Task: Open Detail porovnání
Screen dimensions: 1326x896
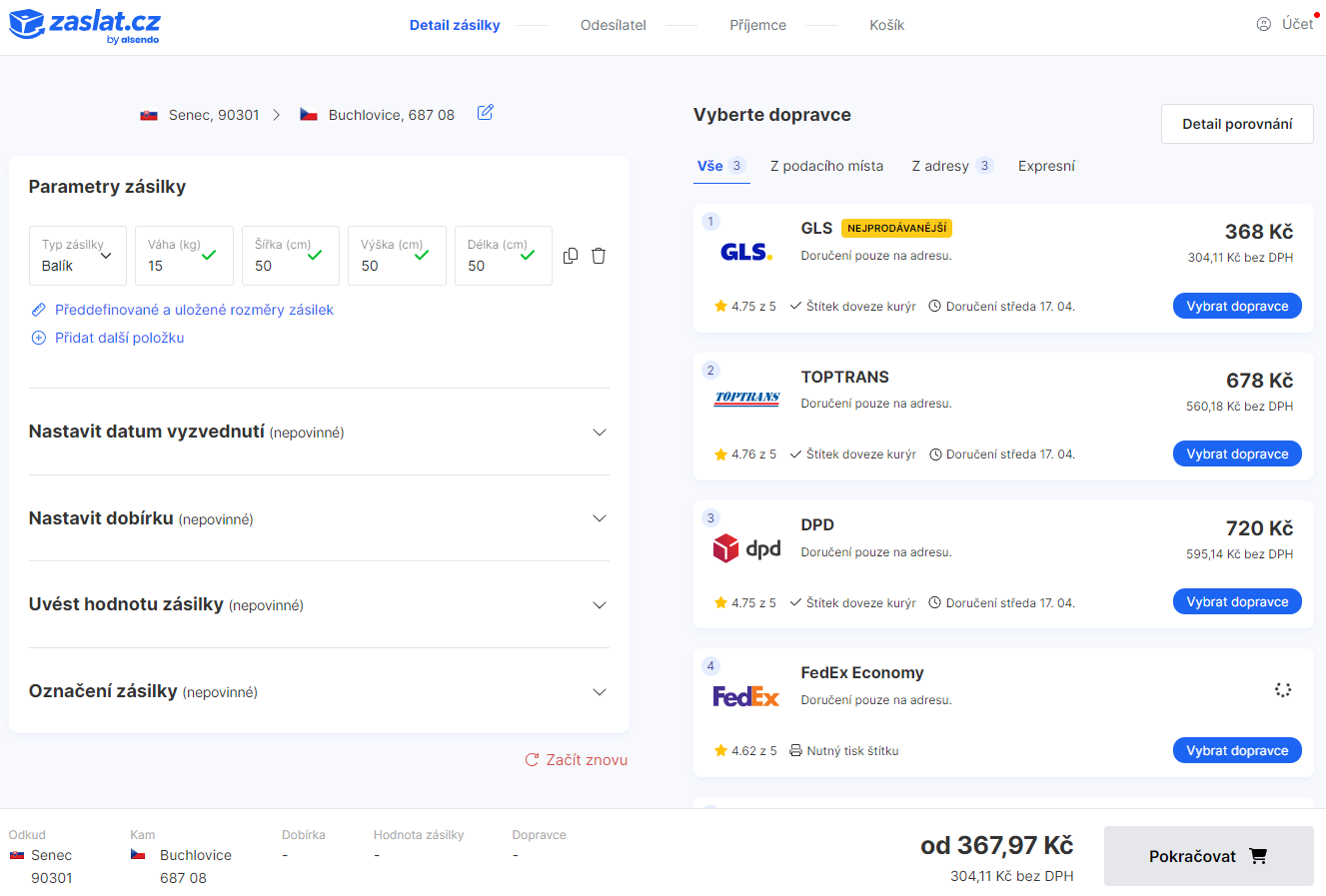Action: coord(1236,124)
